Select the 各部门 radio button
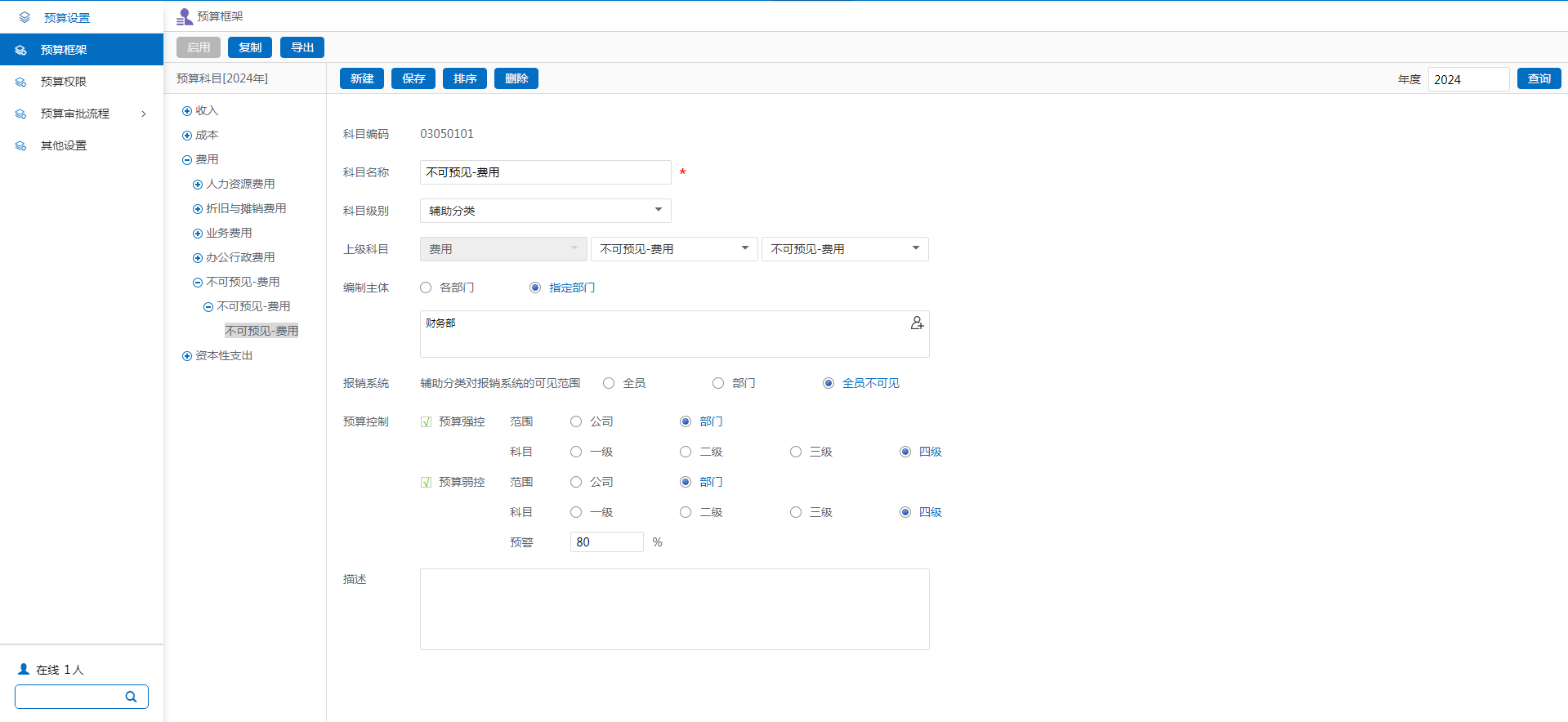Screen dimensions: 1568x722 point(426,287)
